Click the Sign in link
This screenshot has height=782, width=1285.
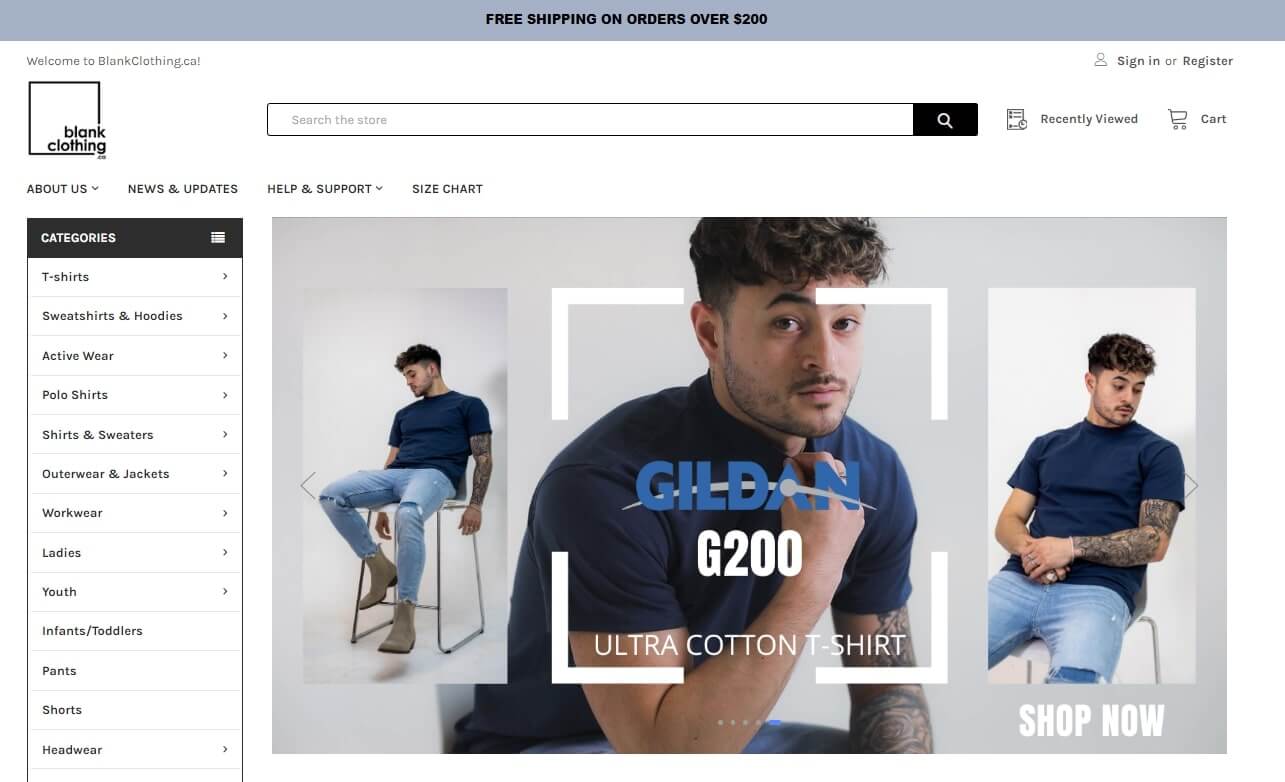coord(1138,61)
